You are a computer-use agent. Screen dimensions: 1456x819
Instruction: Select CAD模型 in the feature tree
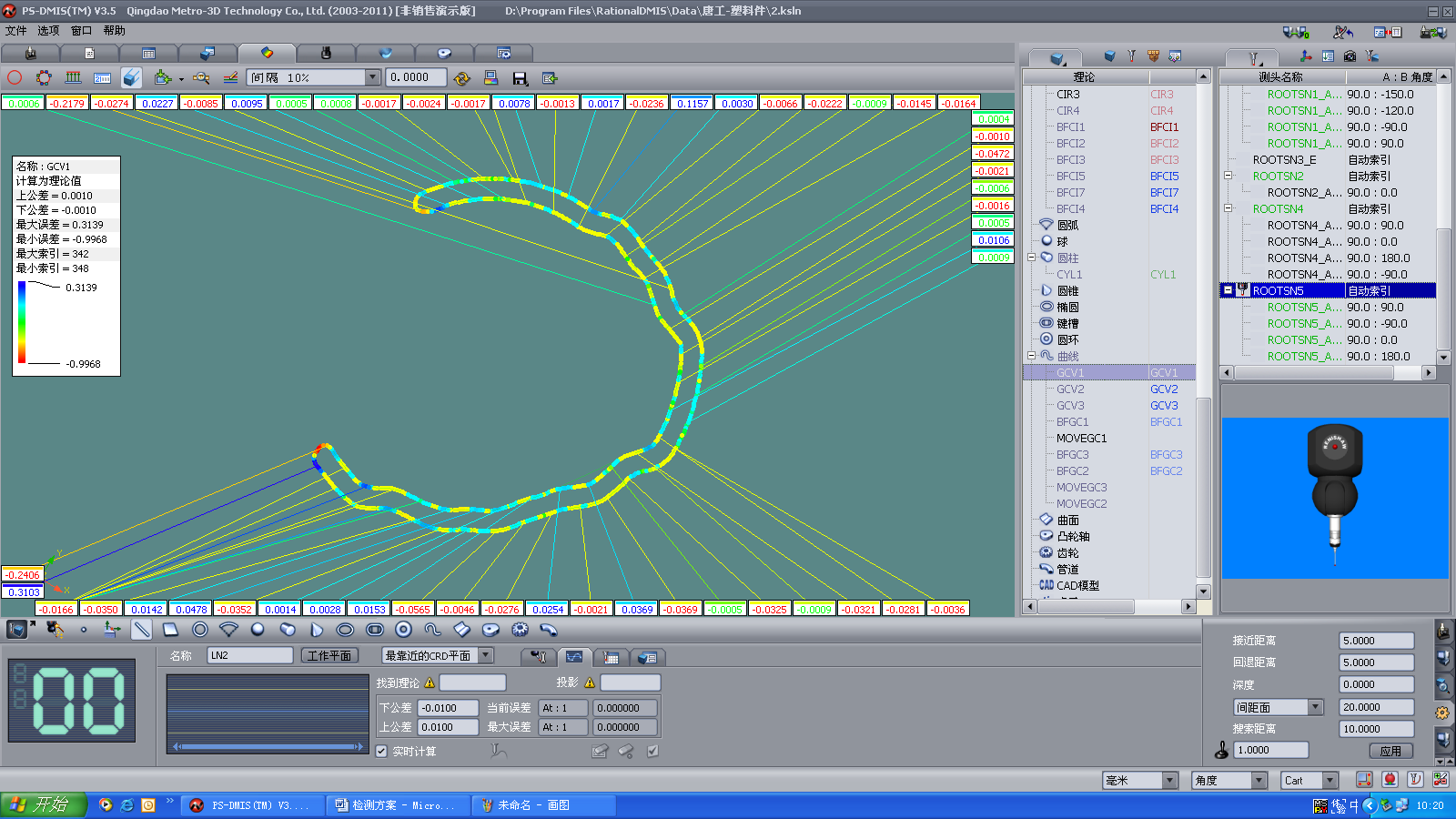1077,585
